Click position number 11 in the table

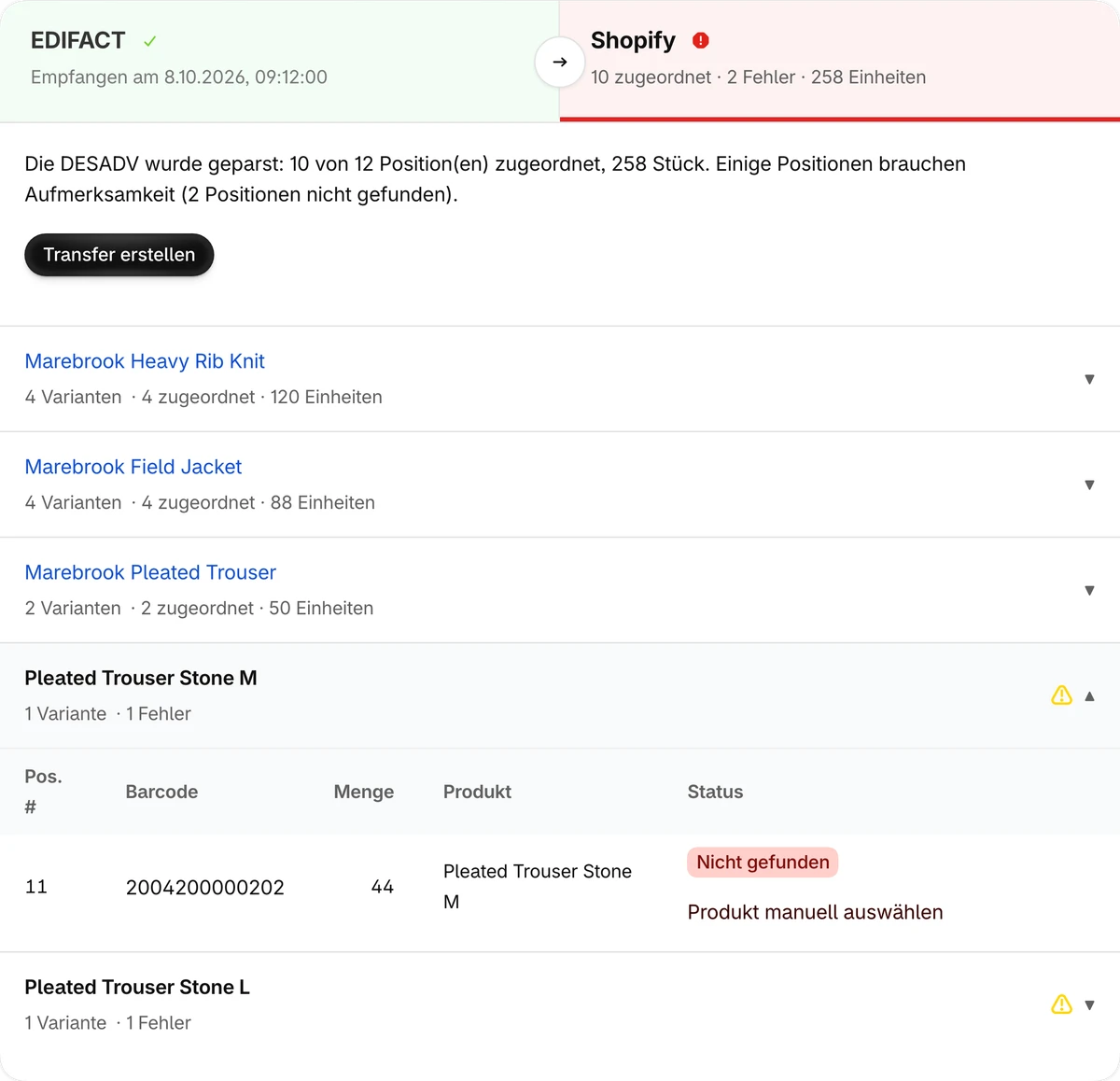point(36,887)
